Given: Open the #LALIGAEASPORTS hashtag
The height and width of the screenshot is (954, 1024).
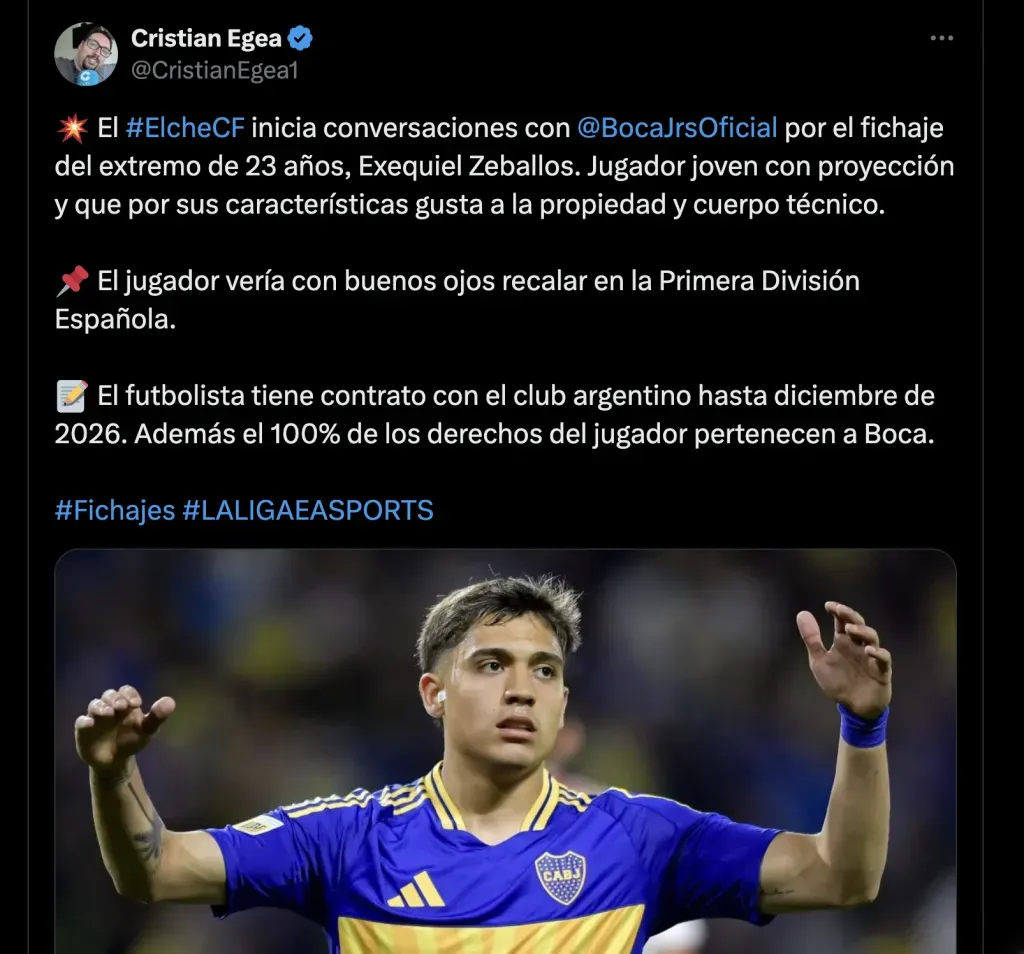Looking at the screenshot, I should 308,511.
